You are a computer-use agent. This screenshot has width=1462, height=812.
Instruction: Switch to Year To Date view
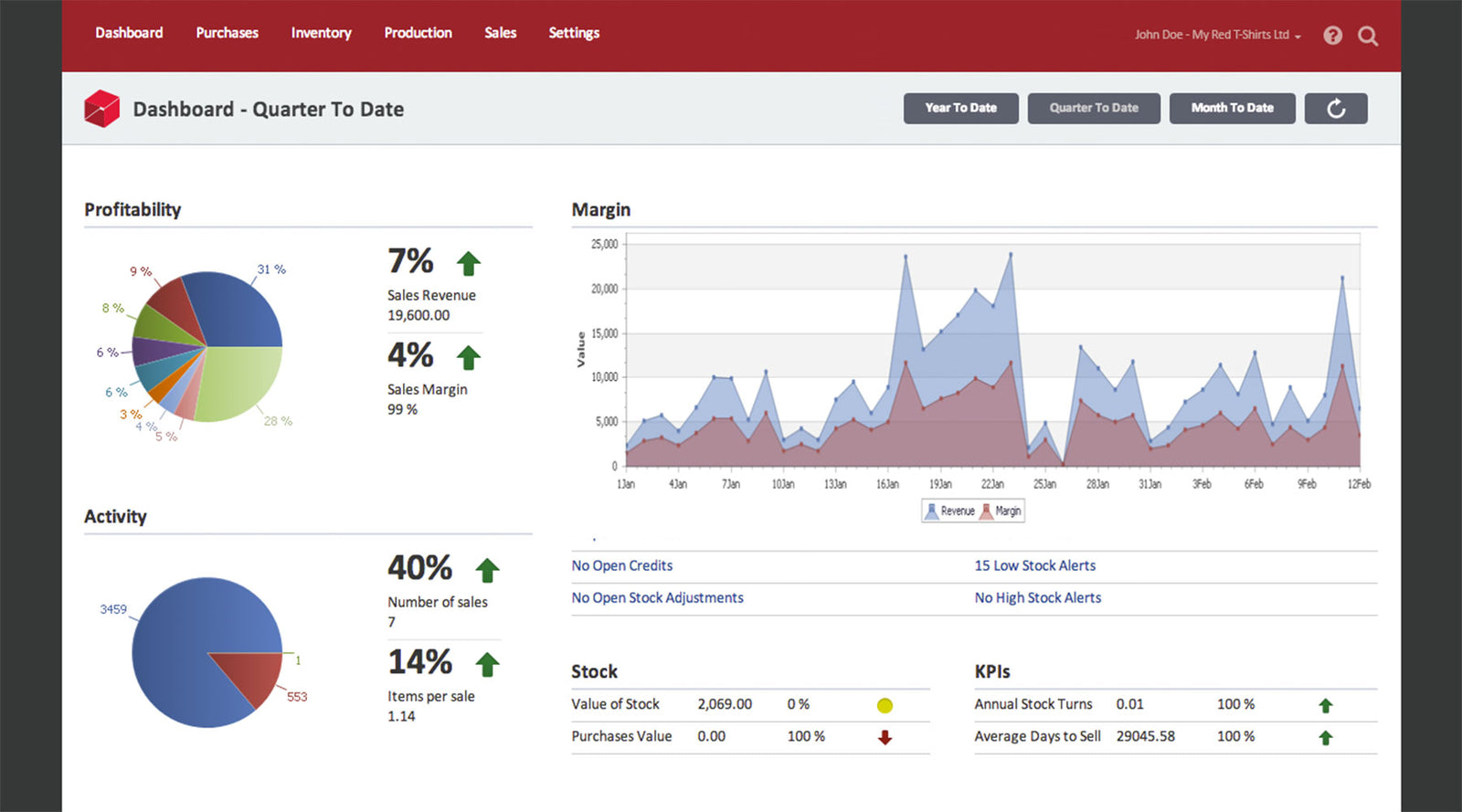click(960, 108)
